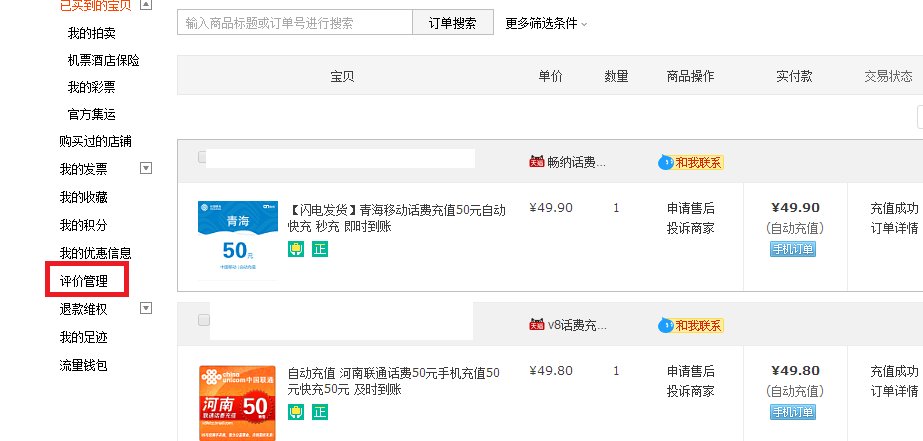923x441 pixels.
Task: Tick the checkbox for the v8话费充 order
Action: 204,320
